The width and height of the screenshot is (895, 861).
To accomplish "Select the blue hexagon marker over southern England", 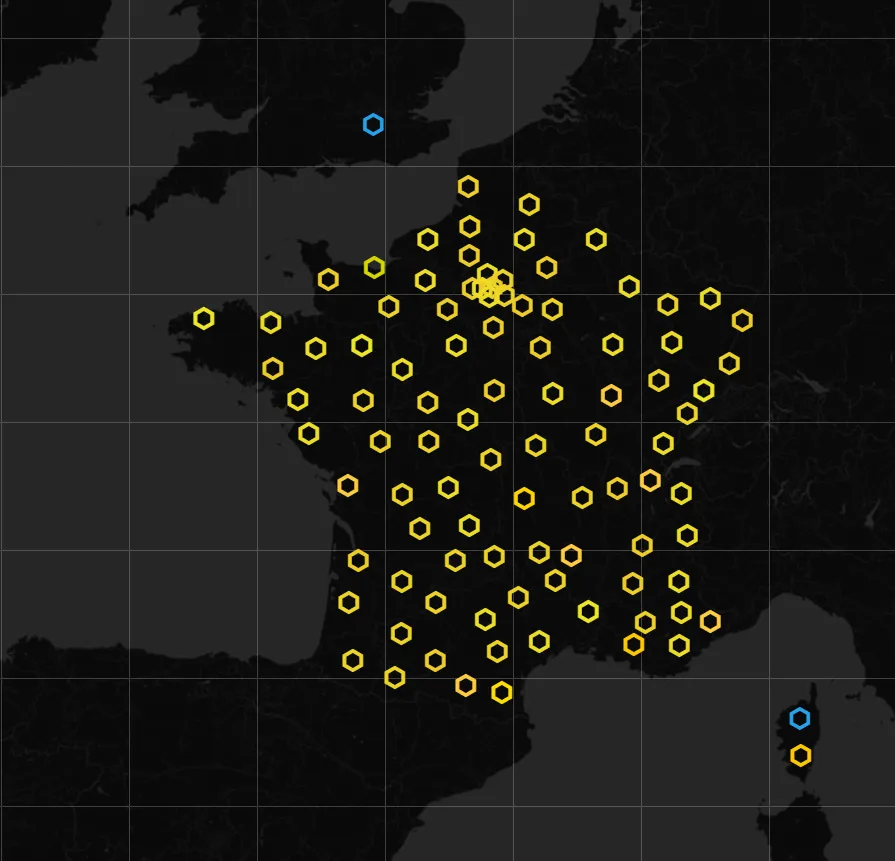I will point(372,124).
